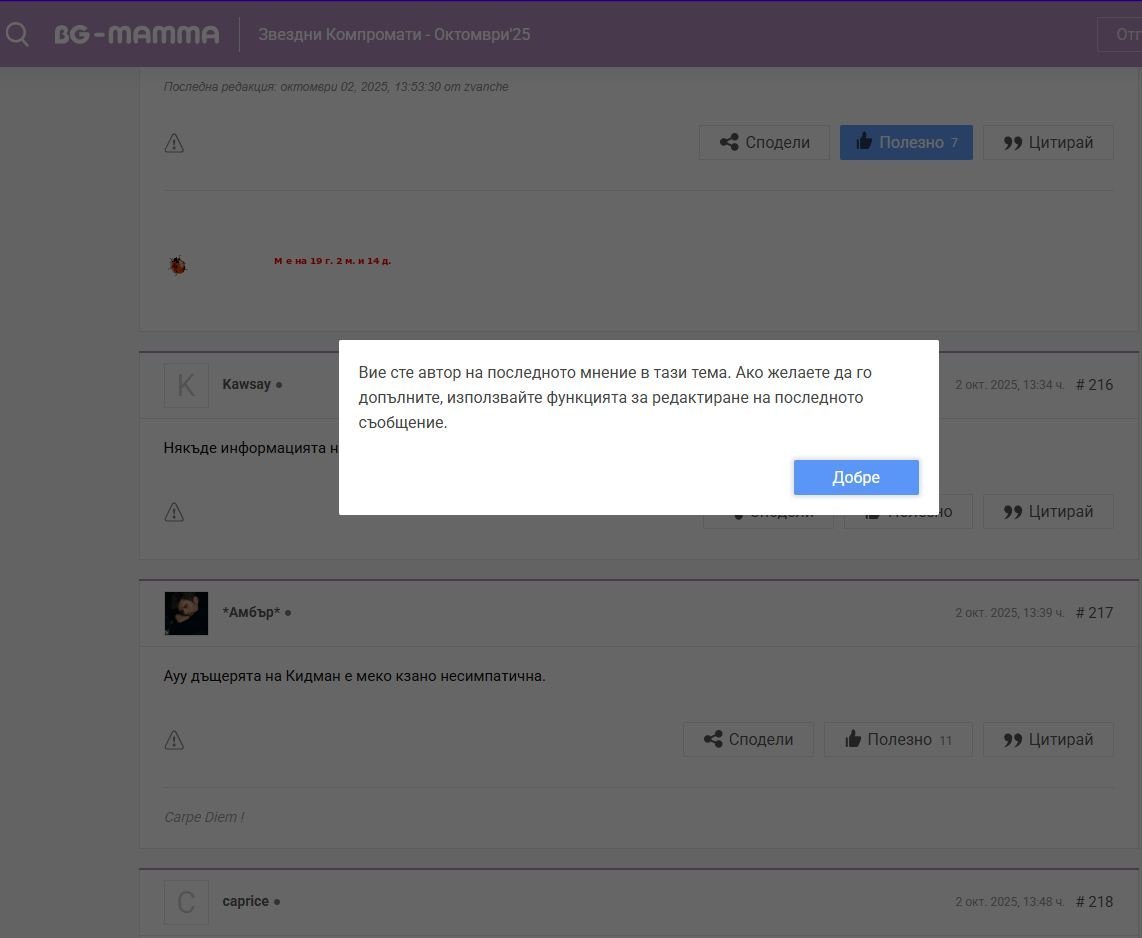Report *Амбър* post #217 via warning icon
This screenshot has height=938, width=1142.
pyautogui.click(x=174, y=740)
